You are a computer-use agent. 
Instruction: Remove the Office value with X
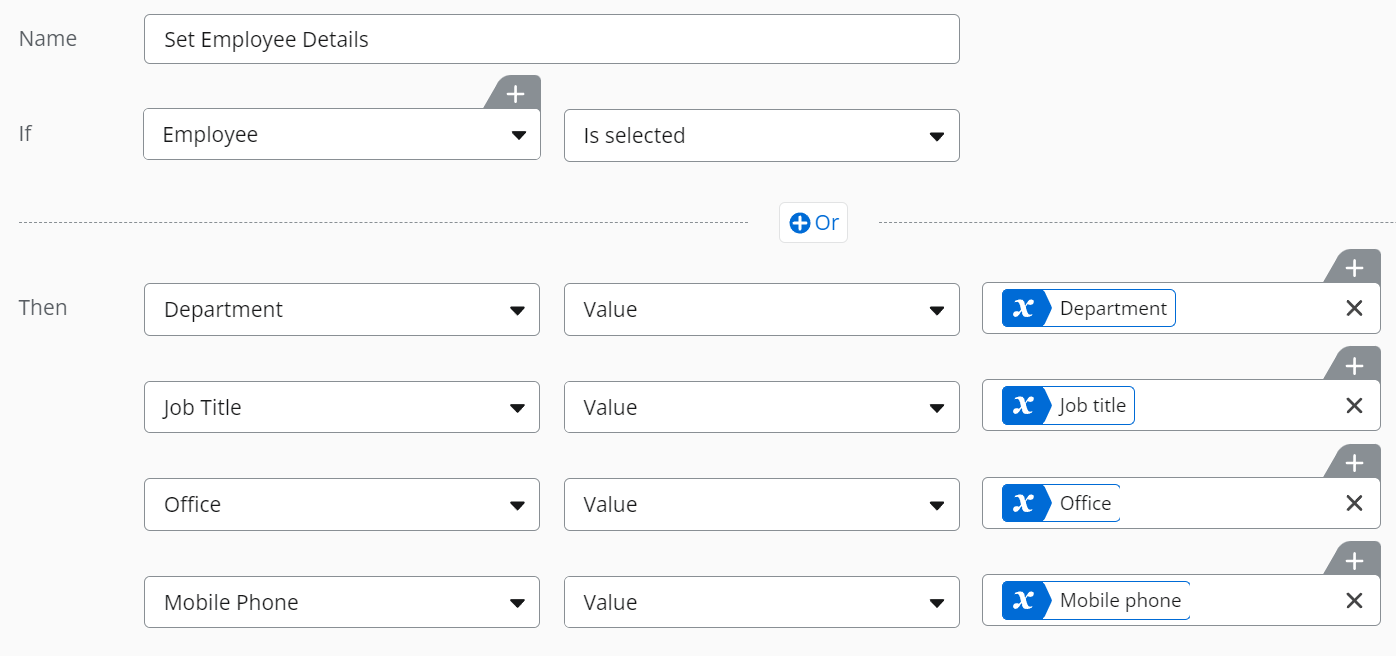(x=1354, y=503)
